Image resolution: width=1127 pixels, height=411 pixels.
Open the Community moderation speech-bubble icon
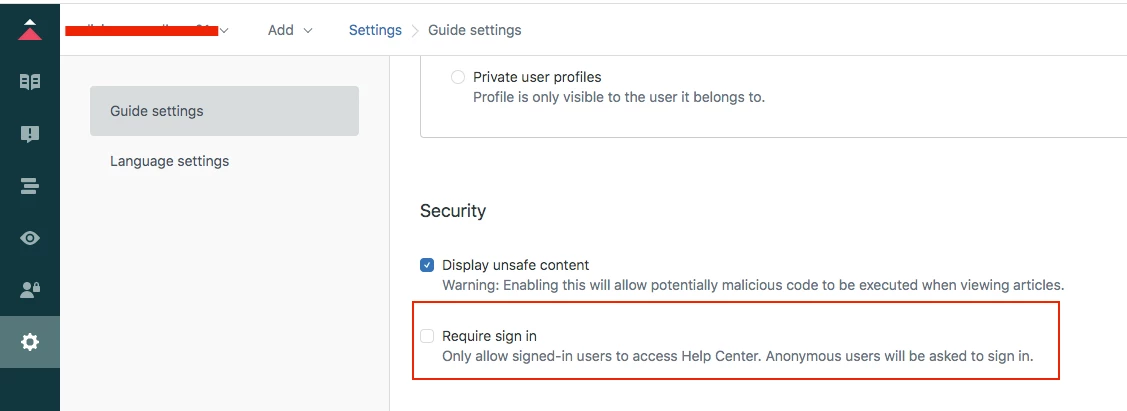pos(29,134)
